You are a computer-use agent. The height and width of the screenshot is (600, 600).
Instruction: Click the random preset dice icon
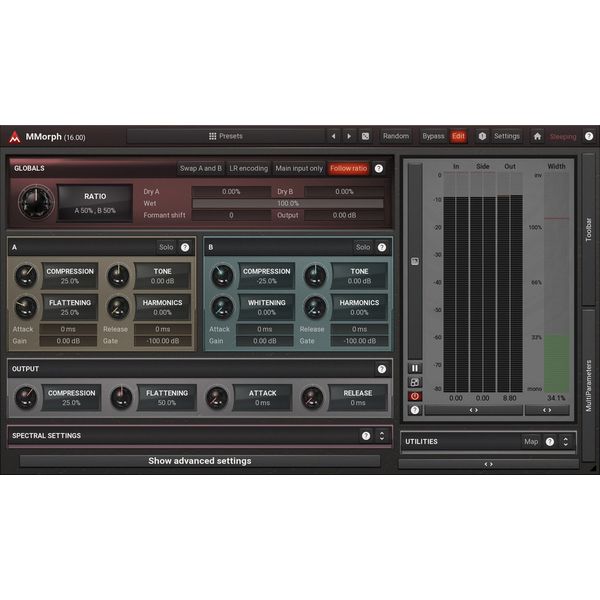tap(365, 136)
